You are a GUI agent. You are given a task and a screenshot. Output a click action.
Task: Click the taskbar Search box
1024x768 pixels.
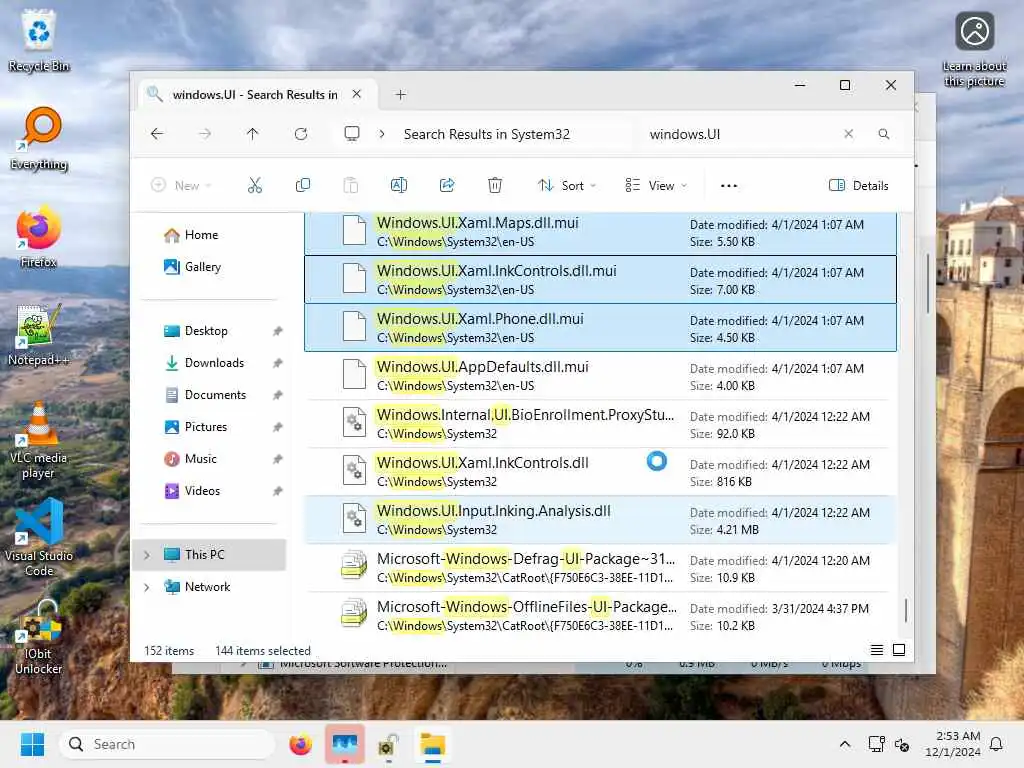[x=167, y=744]
